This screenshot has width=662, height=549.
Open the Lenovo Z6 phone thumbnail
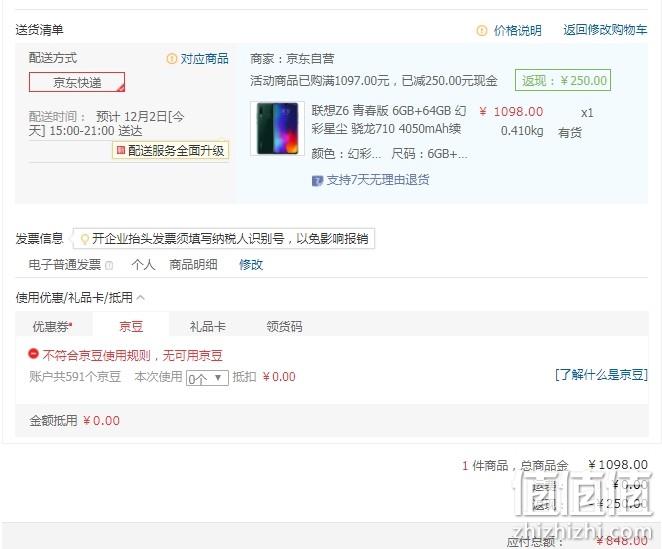click(277, 128)
